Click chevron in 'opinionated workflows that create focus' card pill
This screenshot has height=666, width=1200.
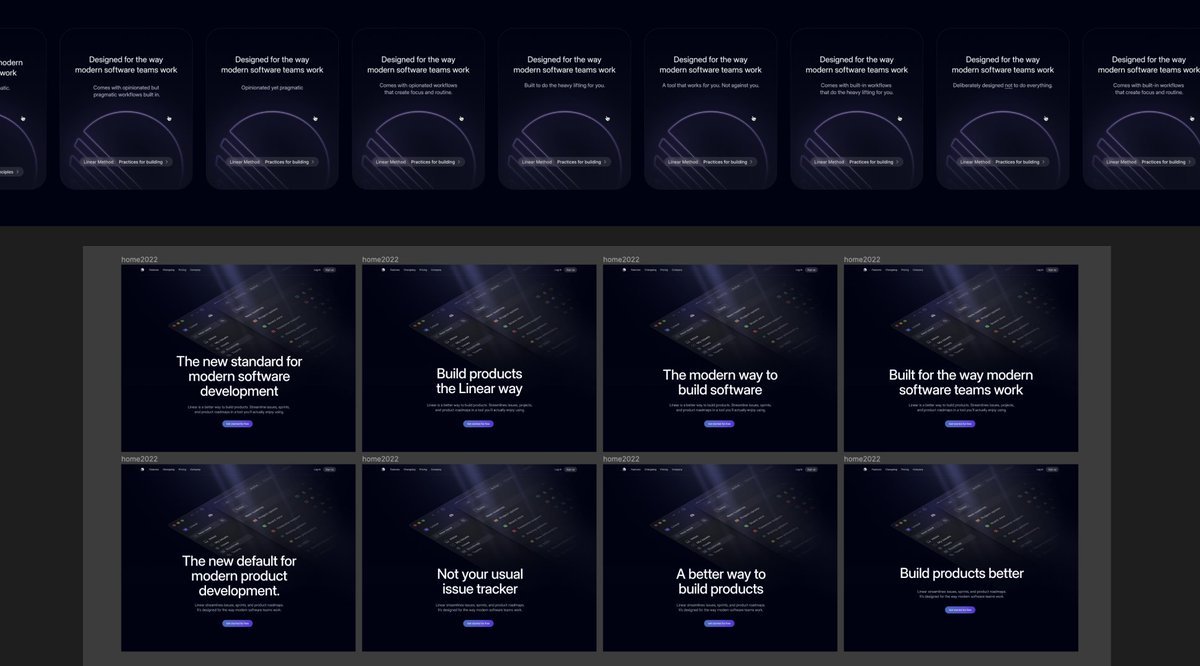pos(459,161)
